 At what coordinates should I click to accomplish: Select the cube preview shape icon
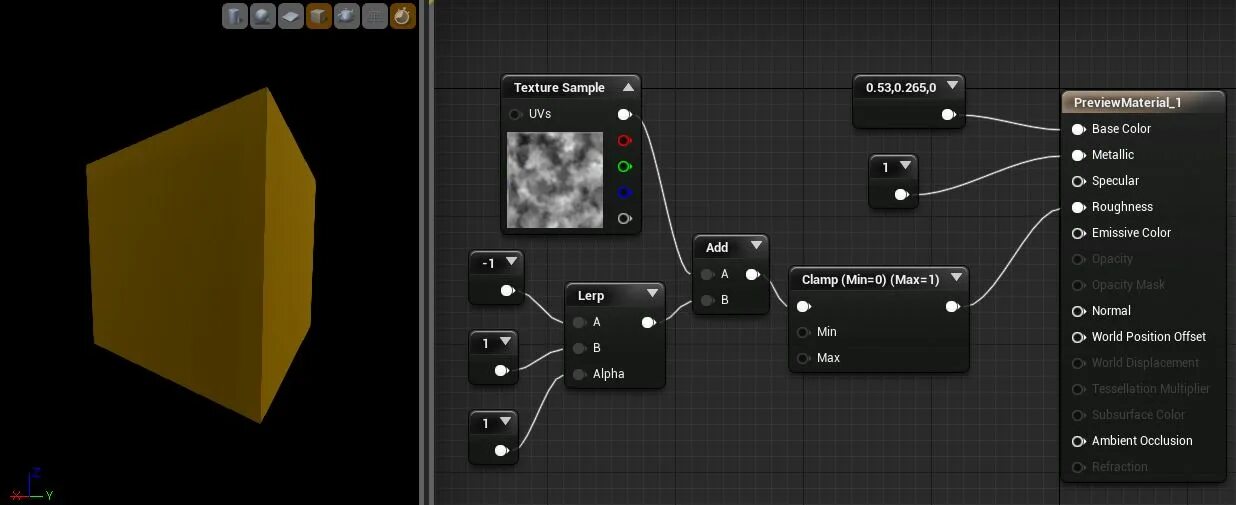coord(319,16)
